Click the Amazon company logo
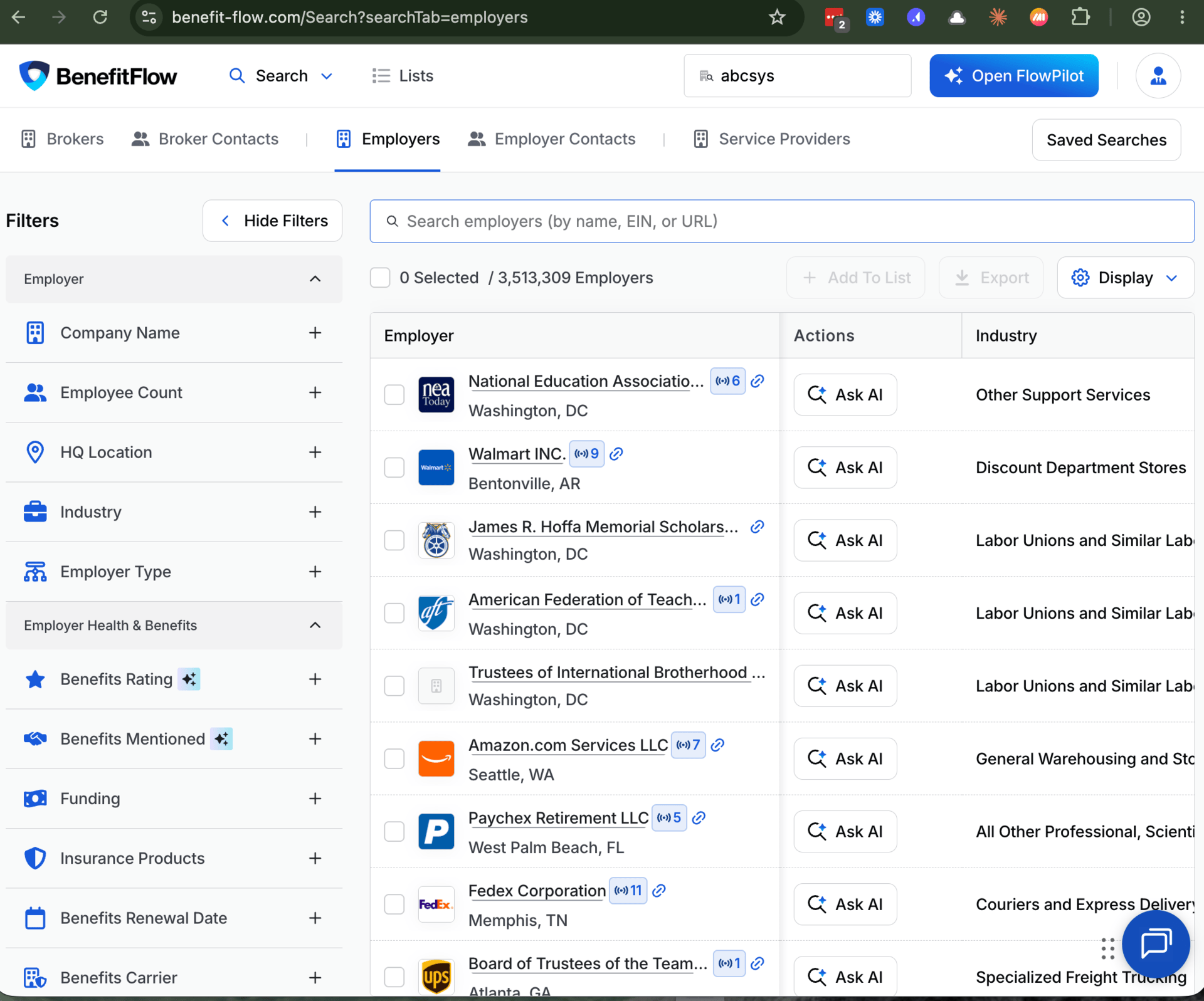 436,758
